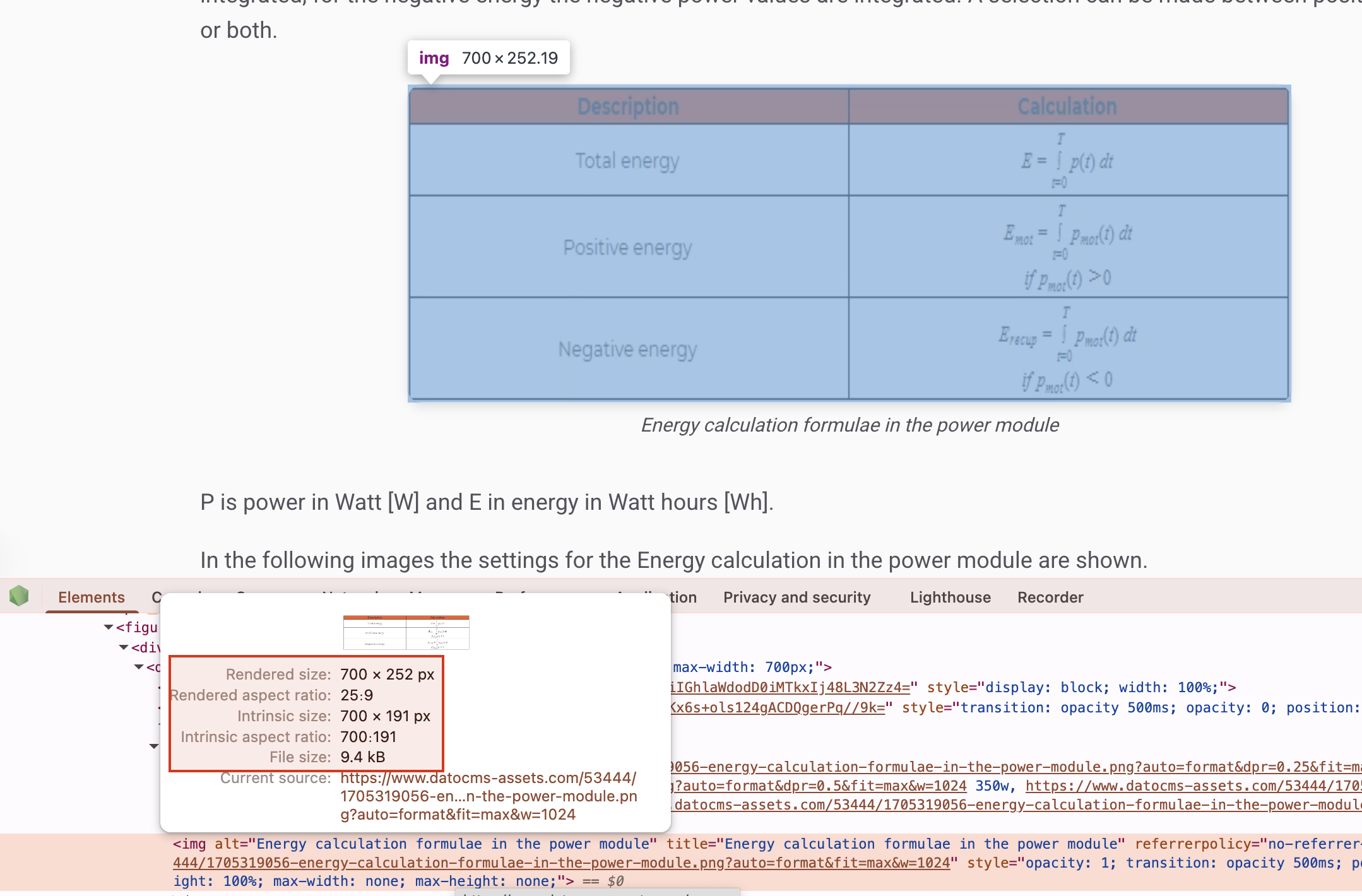The image size is (1362, 896).
Task: Open the current source datocms URL
Action: [489, 796]
